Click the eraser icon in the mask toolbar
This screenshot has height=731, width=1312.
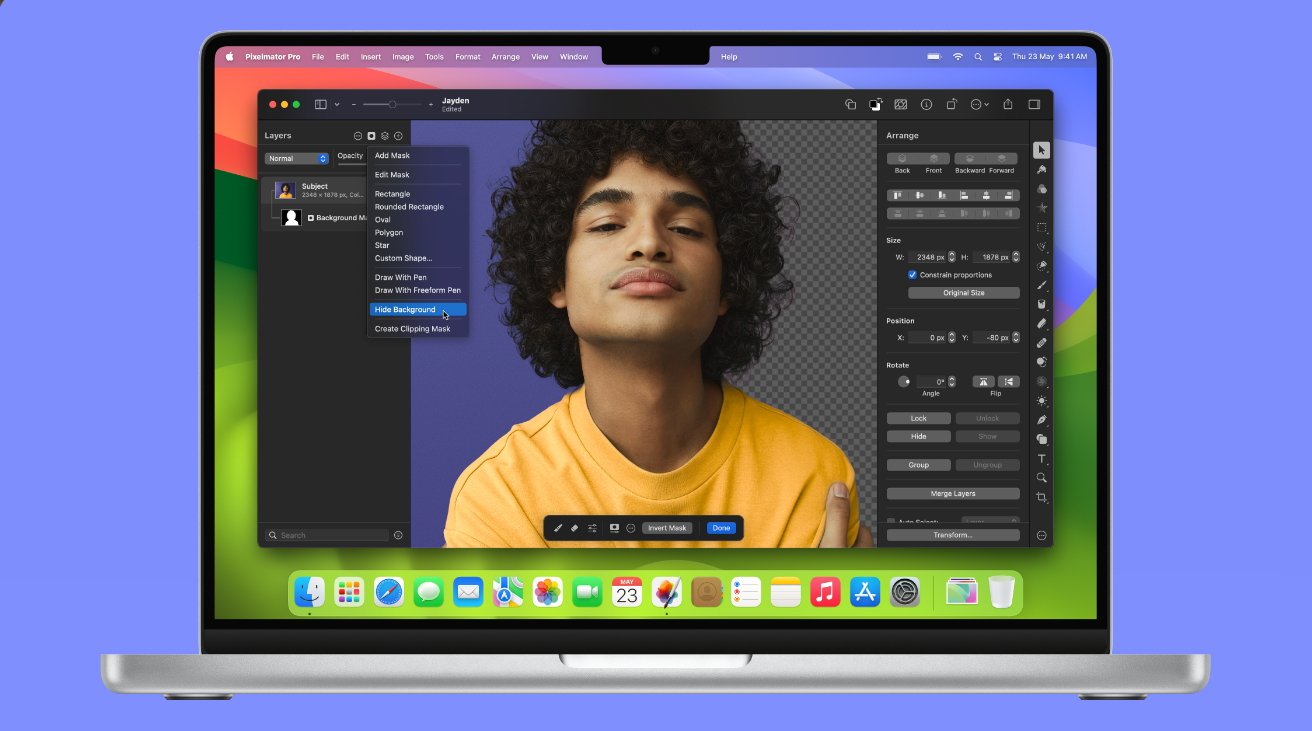coord(575,528)
